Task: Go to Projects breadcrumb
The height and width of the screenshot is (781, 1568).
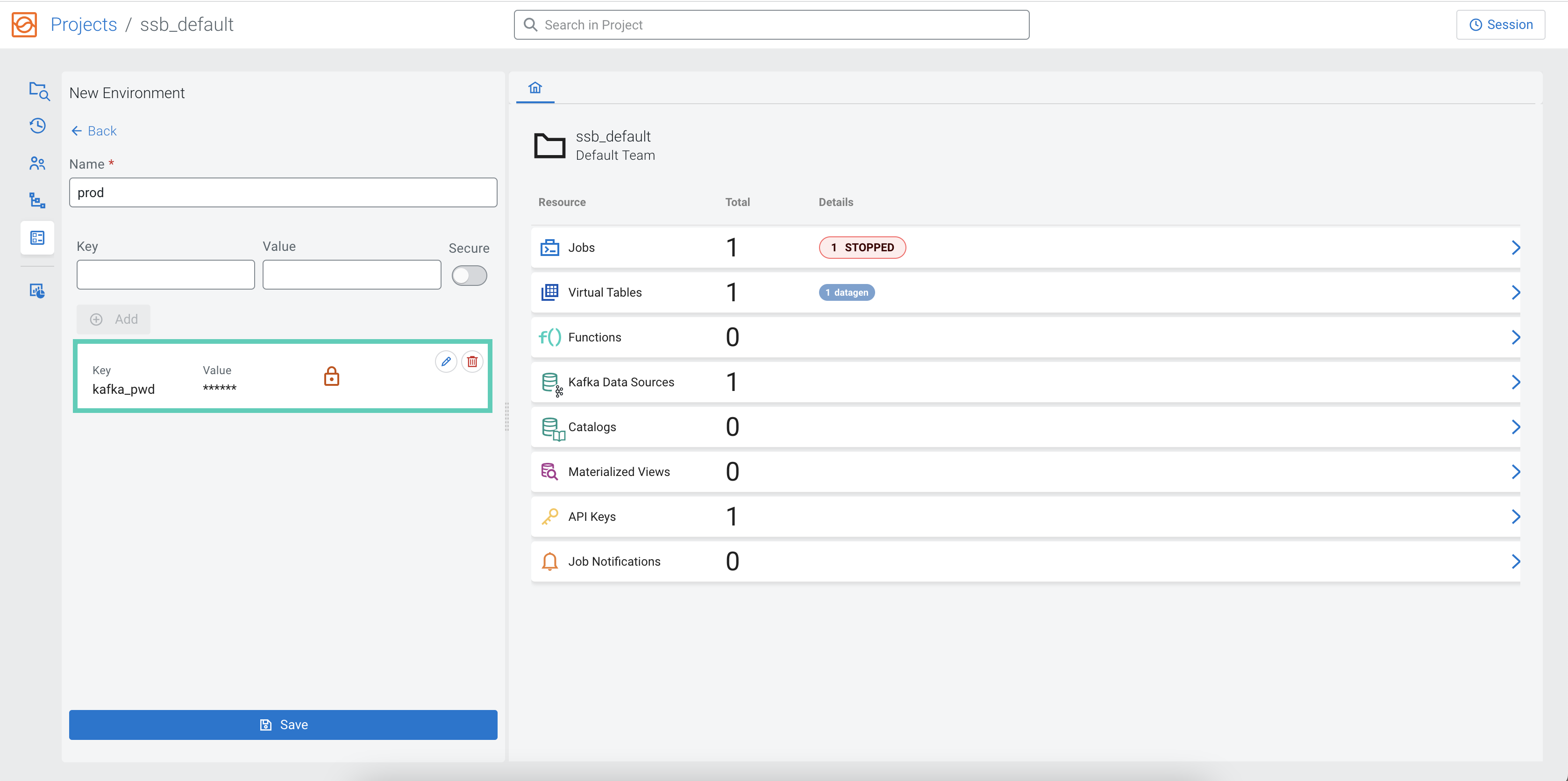Action: [x=83, y=25]
